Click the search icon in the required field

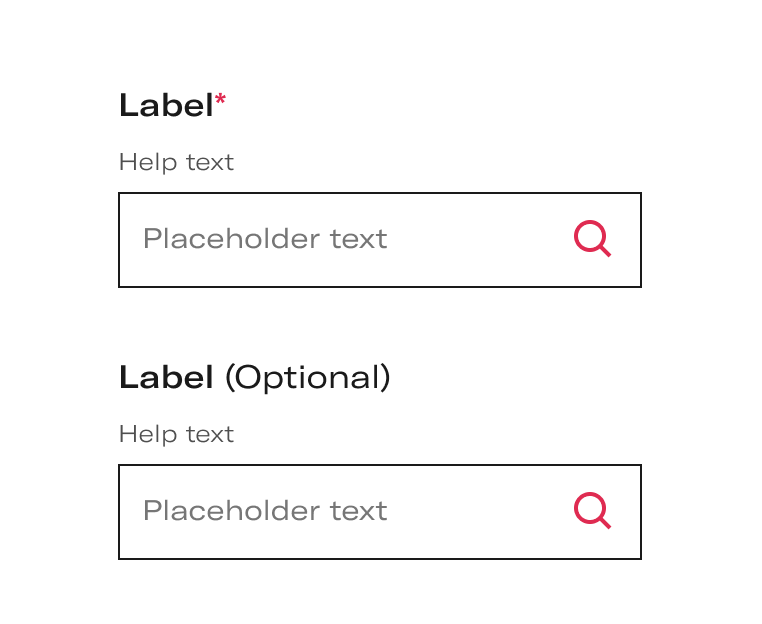[592, 239]
